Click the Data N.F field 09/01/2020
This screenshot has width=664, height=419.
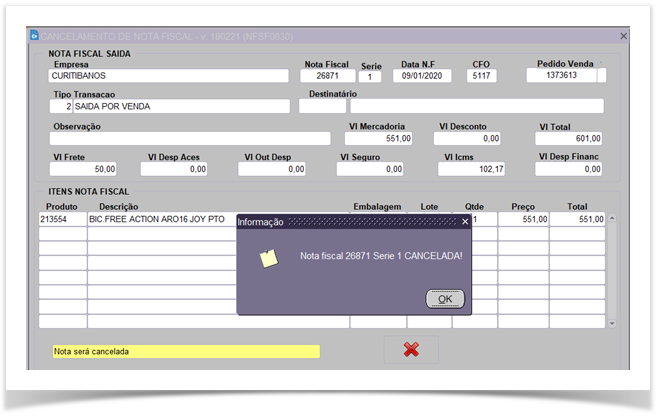422,76
